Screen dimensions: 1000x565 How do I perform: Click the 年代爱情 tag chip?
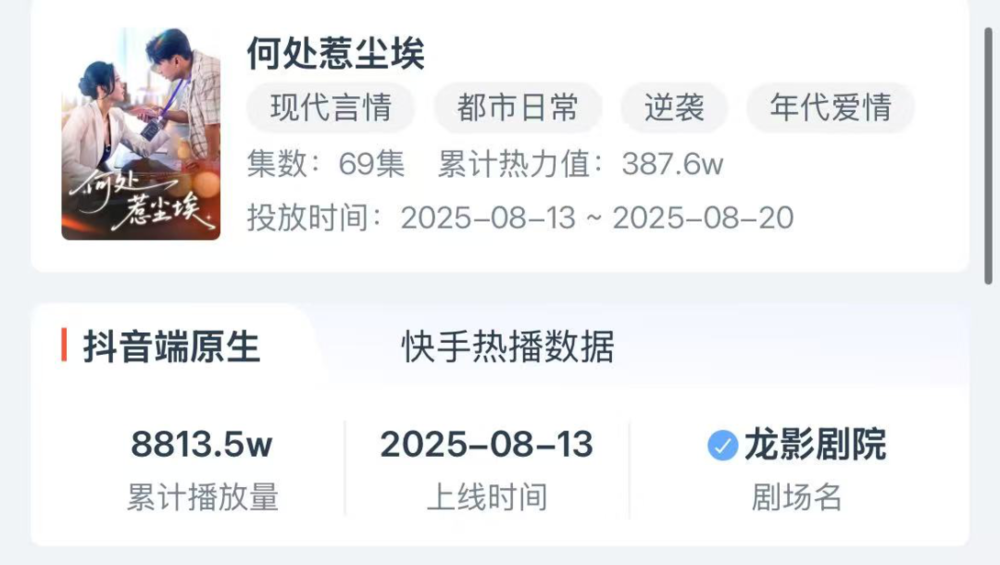830,108
